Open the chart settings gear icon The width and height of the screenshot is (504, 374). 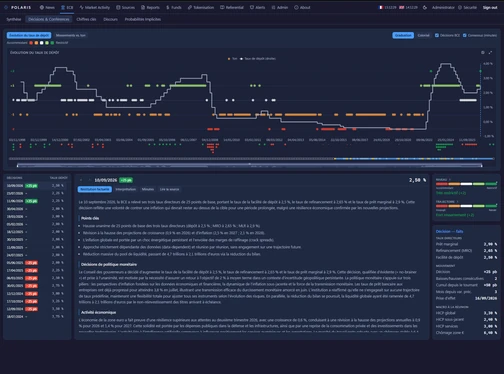(x=483, y=52)
